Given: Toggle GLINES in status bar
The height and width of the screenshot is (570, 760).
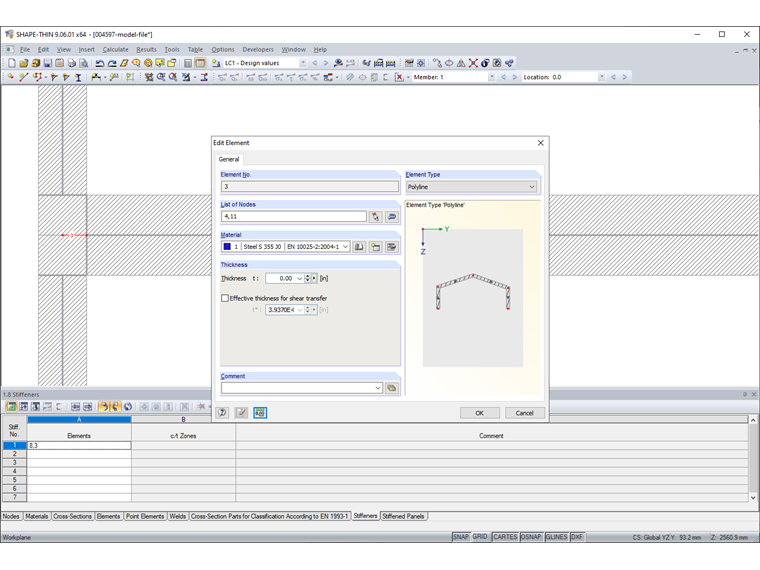Looking at the screenshot, I should click(x=556, y=537).
